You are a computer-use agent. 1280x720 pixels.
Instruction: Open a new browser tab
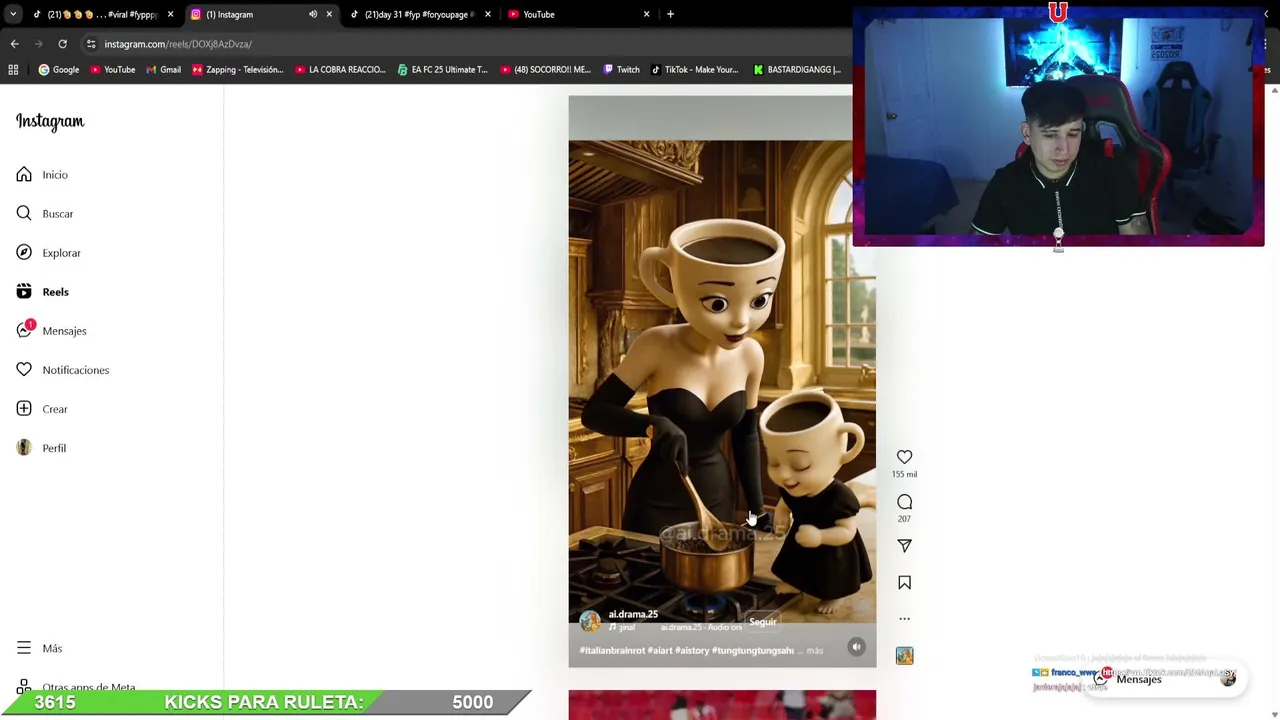point(670,14)
